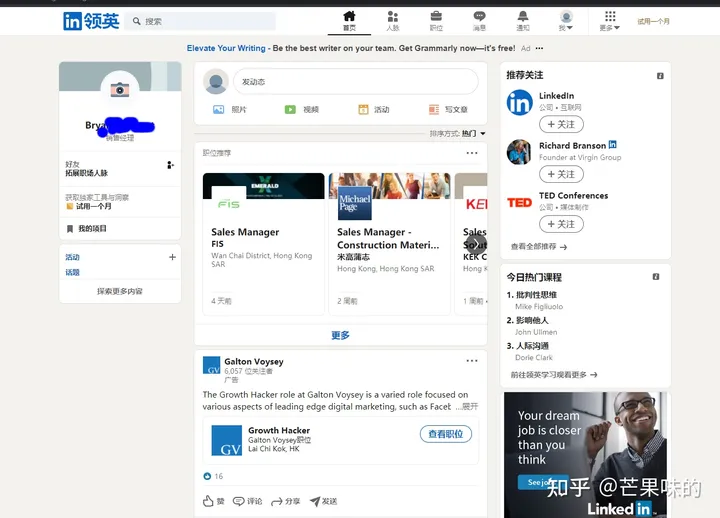Open the 批判性思维 course
720x518 pixels.
click(536, 295)
